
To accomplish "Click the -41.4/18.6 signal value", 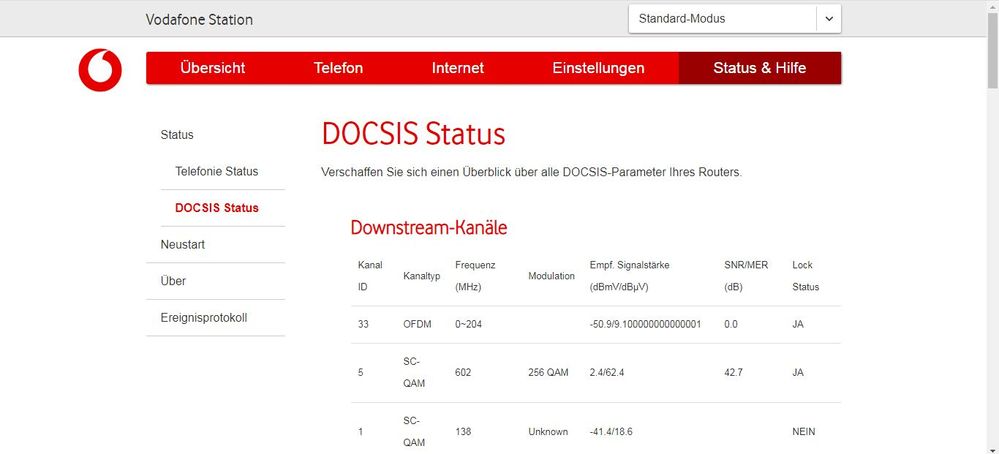I will pyautogui.click(x=611, y=432).
